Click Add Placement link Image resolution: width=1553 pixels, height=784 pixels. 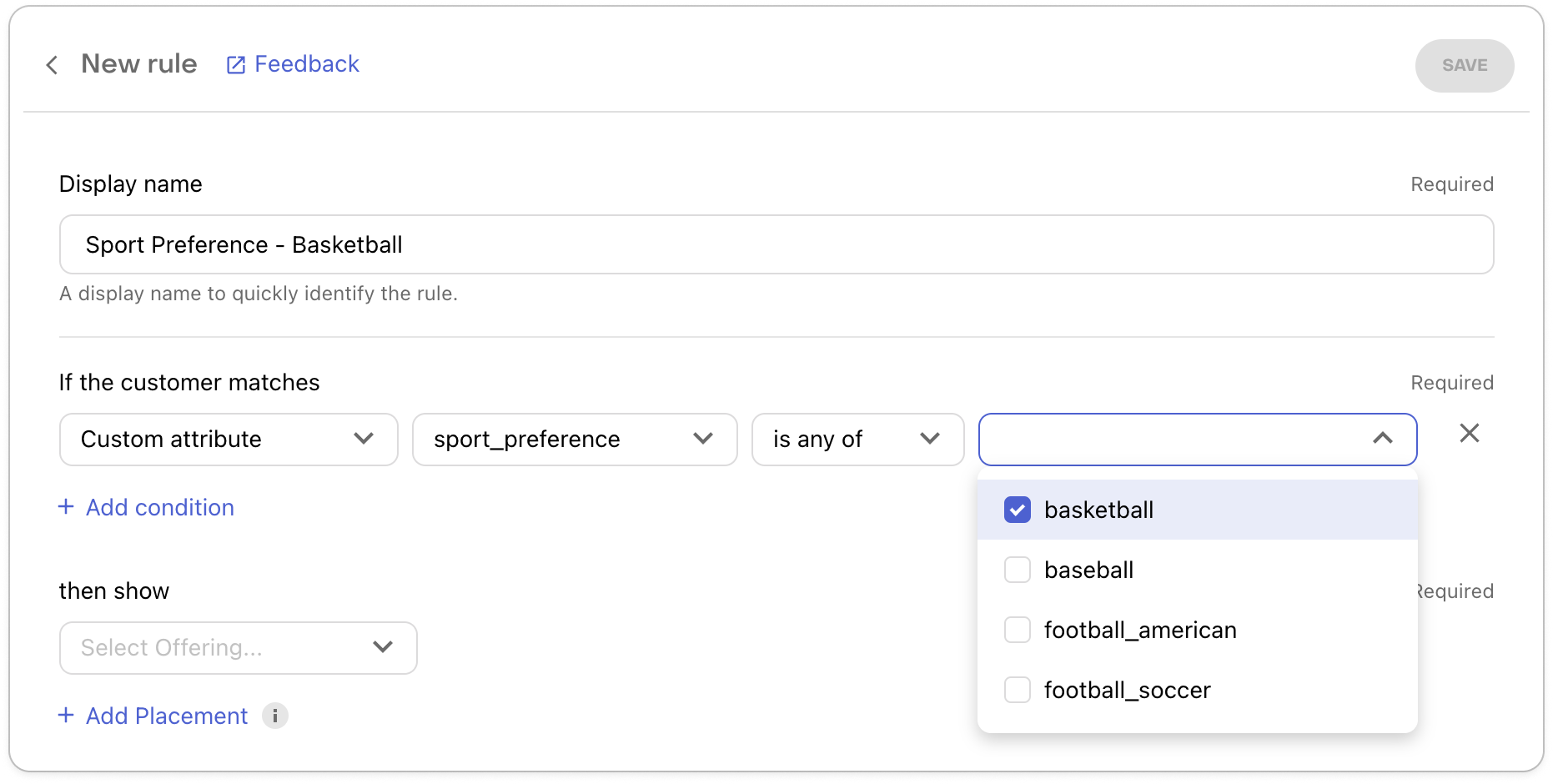(167, 716)
